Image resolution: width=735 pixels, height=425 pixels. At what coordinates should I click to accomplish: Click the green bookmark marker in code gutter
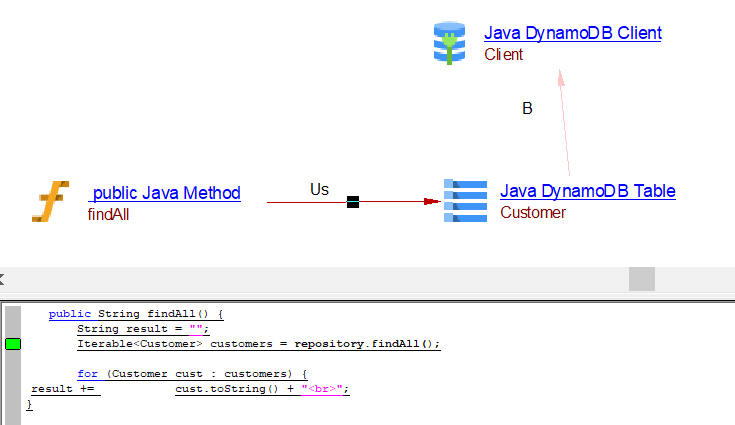tap(13, 344)
